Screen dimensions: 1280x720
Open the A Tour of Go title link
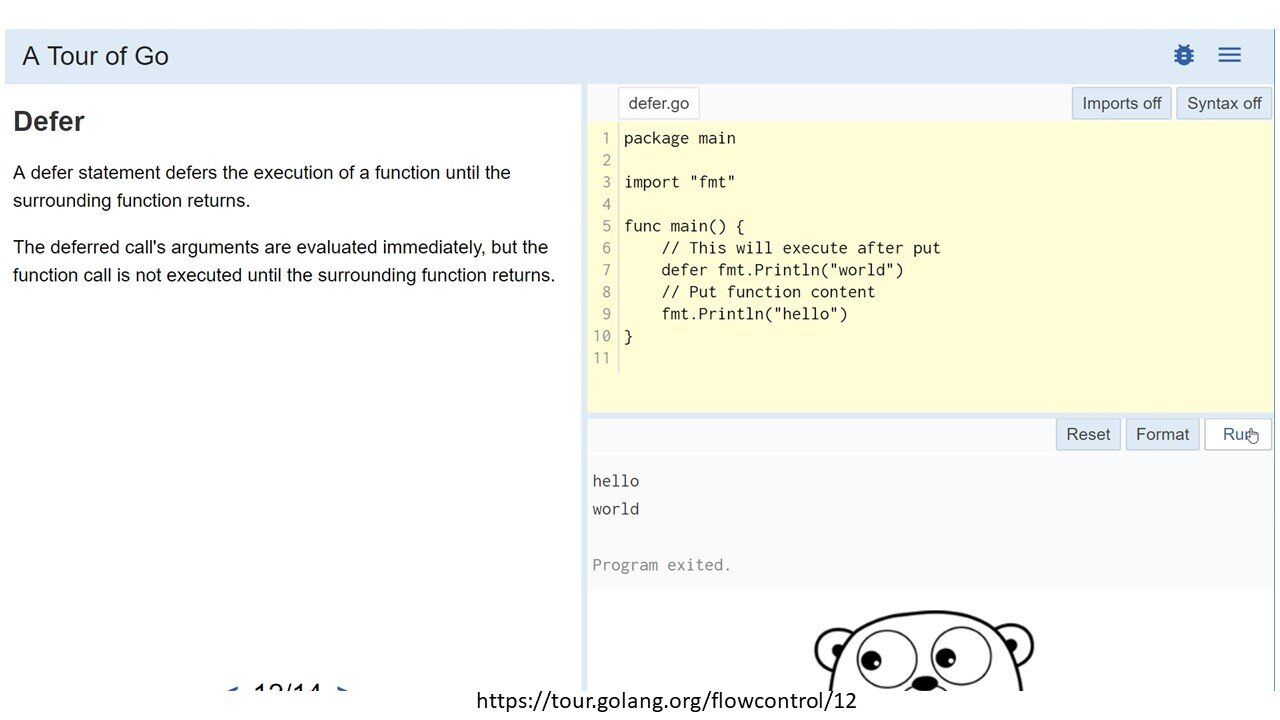(95, 56)
